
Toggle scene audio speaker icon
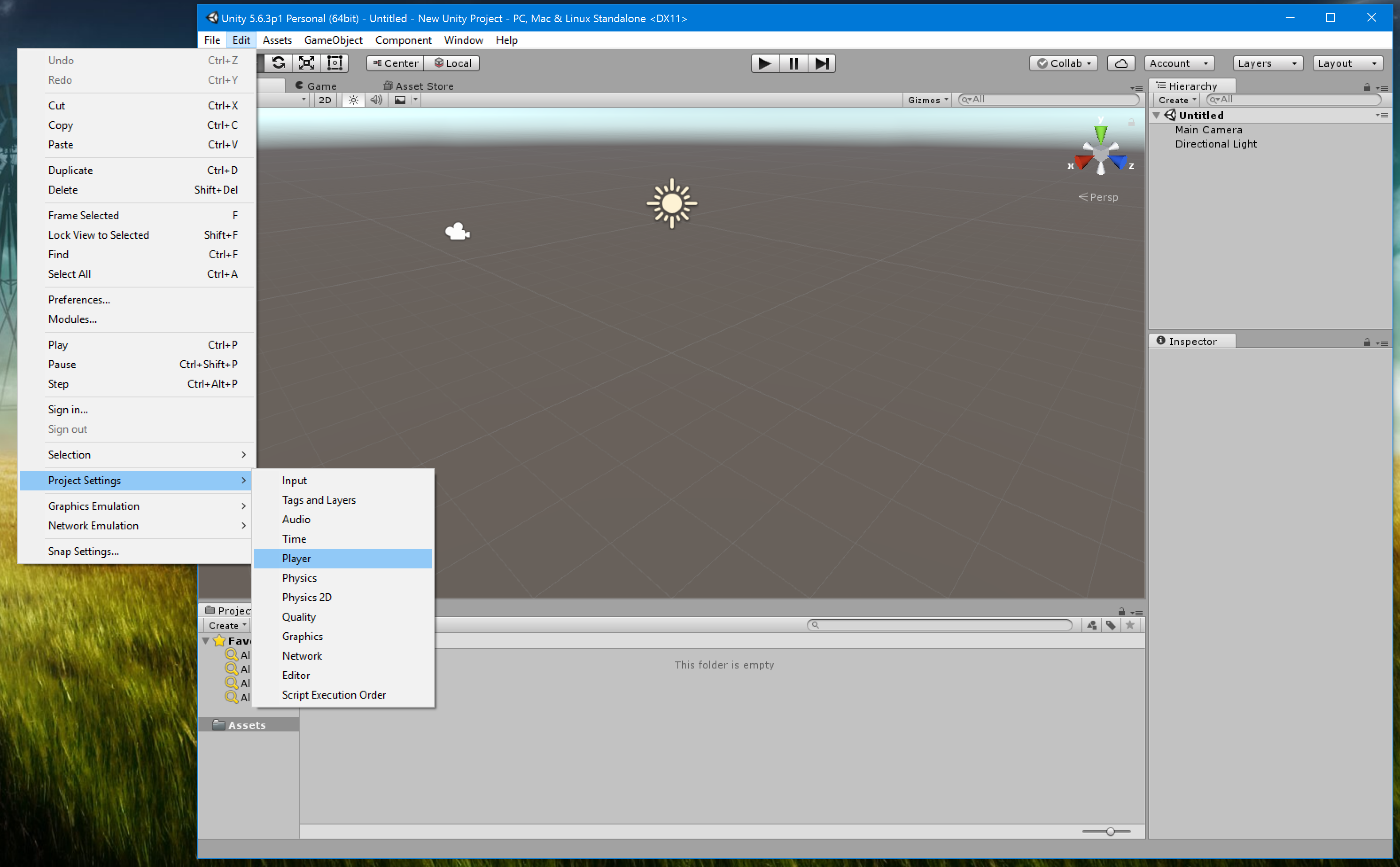pyautogui.click(x=376, y=100)
